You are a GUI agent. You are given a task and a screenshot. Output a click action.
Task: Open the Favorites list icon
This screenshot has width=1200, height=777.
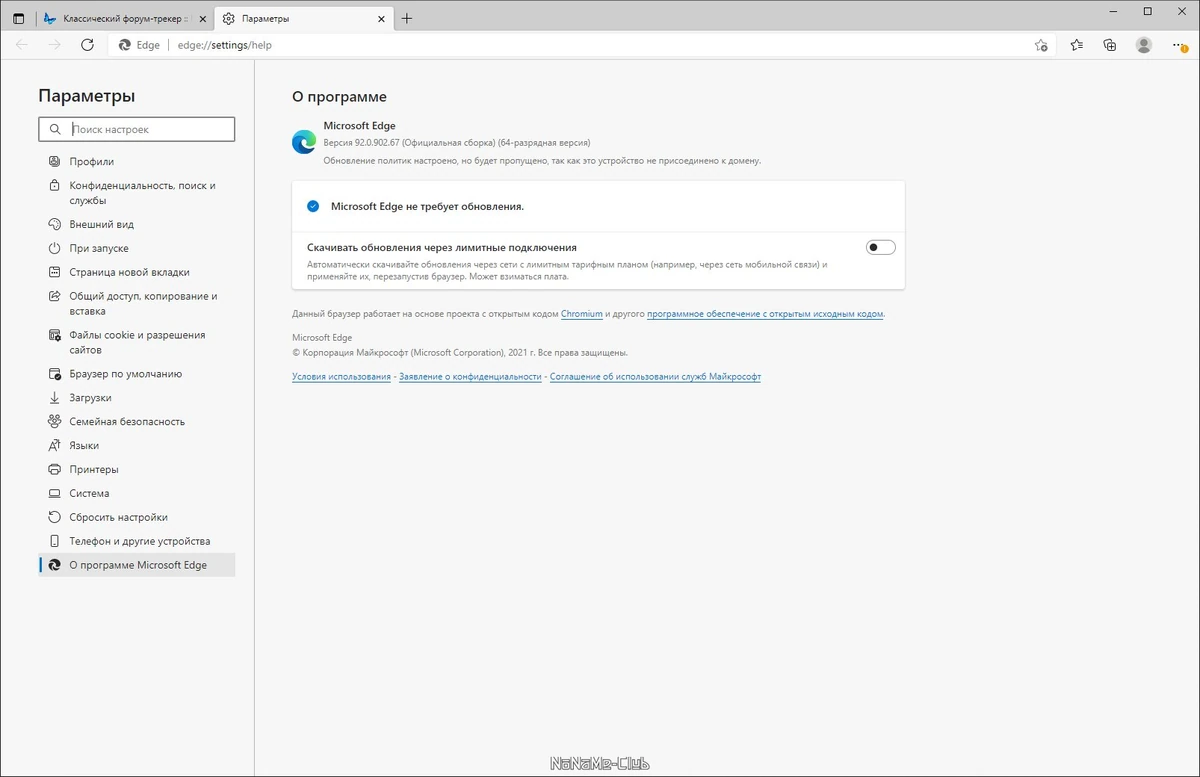tap(1076, 45)
